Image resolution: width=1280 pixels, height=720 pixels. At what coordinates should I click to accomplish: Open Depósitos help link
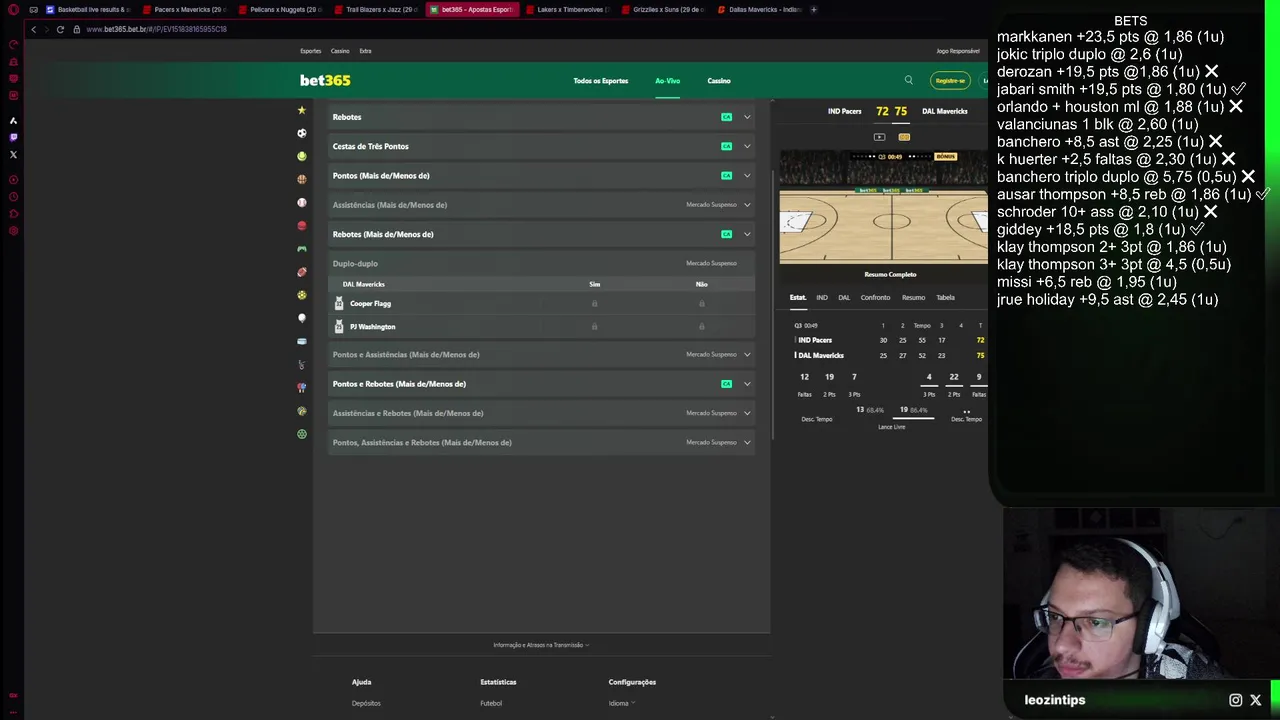[x=366, y=703]
